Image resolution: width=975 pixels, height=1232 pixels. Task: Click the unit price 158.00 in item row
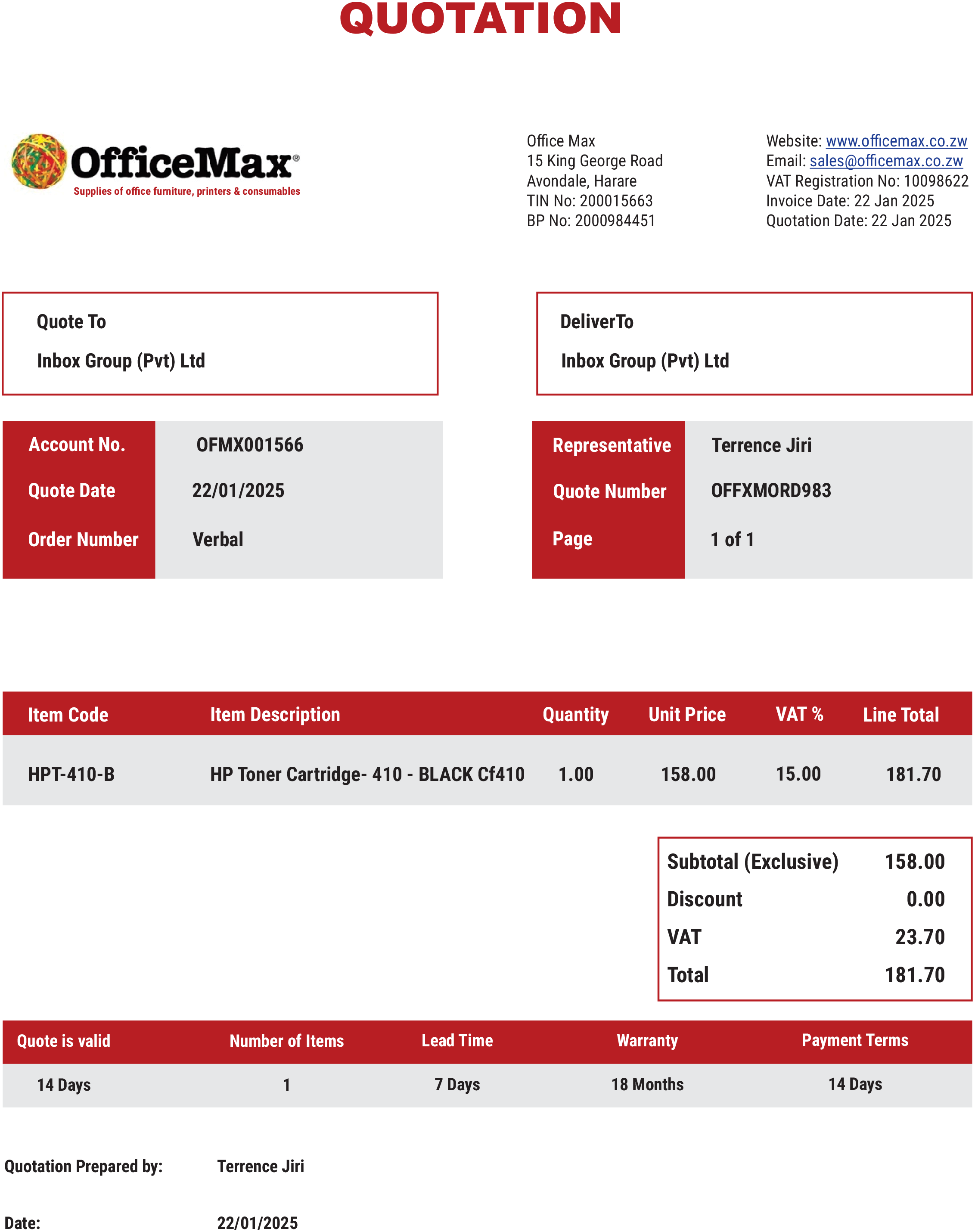(x=688, y=774)
